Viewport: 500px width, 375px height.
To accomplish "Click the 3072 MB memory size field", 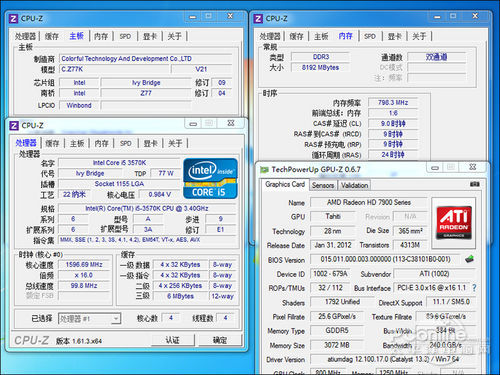I will point(337,345).
